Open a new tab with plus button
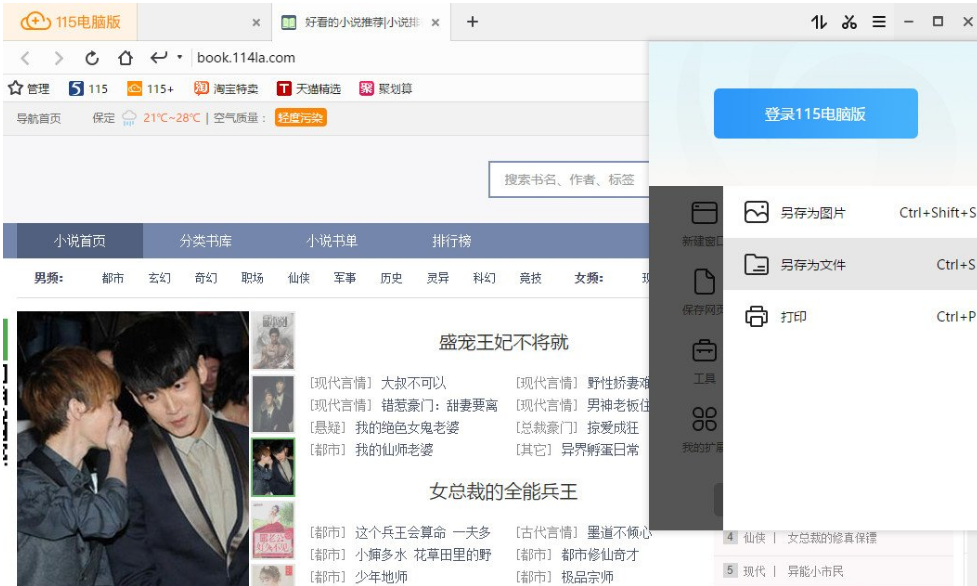Image resolution: width=977 pixels, height=586 pixels. [x=472, y=22]
